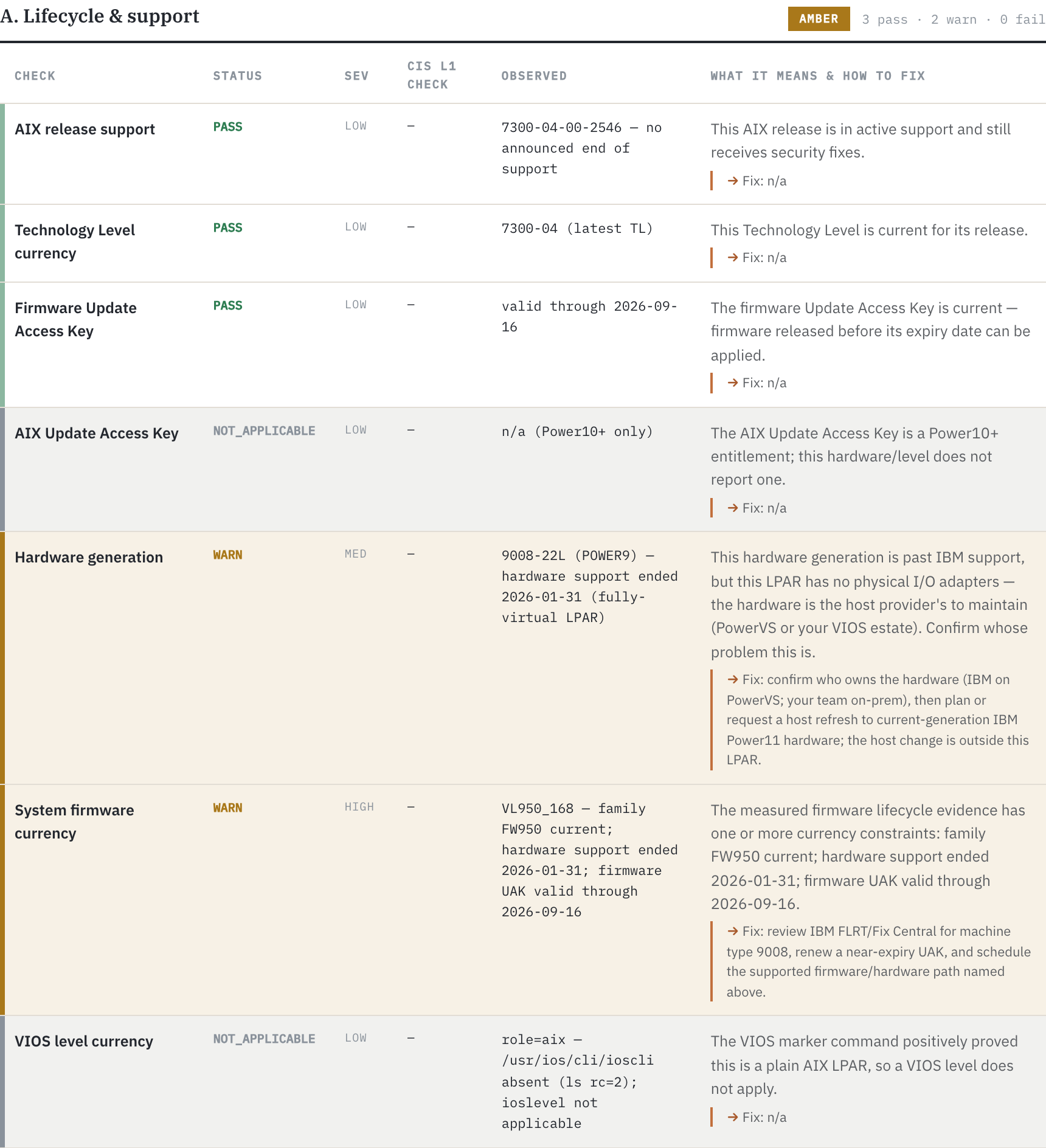Viewport: 1046px width, 1148px height.
Task: Click the HIGH severity label
Action: click(359, 807)
